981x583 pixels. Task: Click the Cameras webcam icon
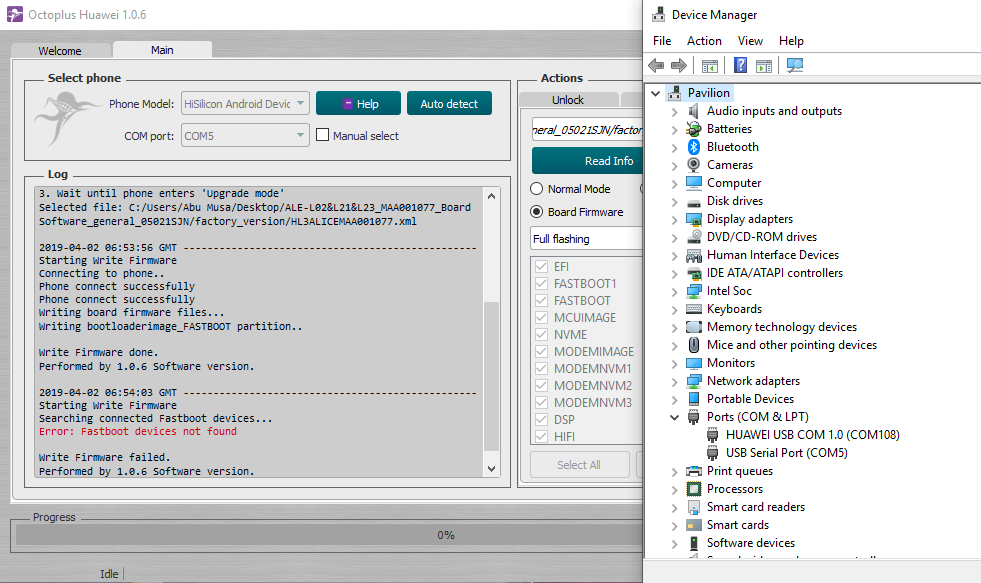tap(693, 165)
